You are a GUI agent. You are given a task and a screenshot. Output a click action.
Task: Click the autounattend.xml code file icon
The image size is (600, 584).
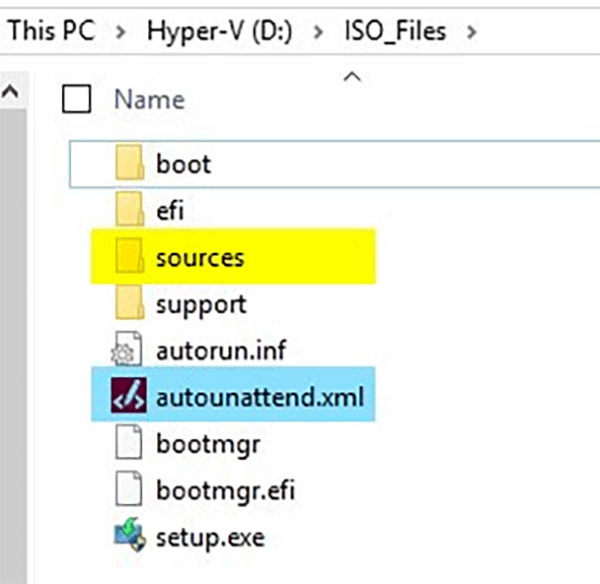coord(129,395)
